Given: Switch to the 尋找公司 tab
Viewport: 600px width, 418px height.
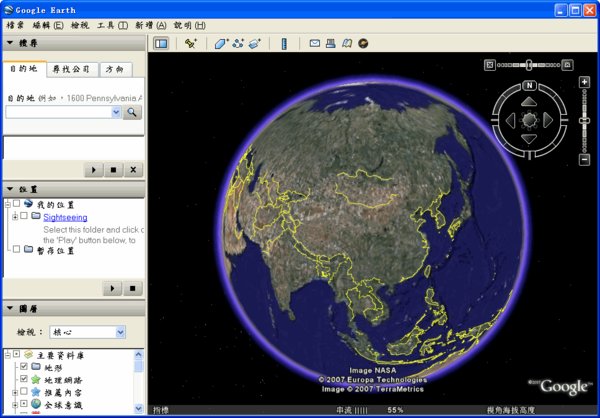Looking at the screenshot, I should (71, 69).
